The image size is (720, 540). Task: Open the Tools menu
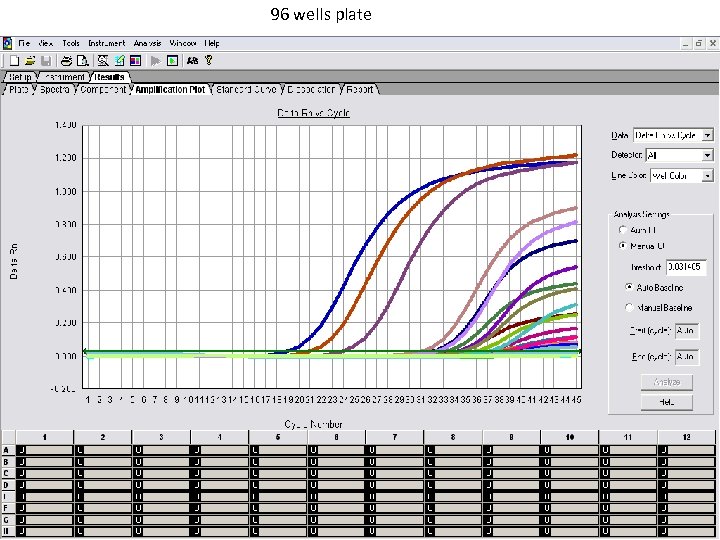pyautogui.click(x=71, y=43)
